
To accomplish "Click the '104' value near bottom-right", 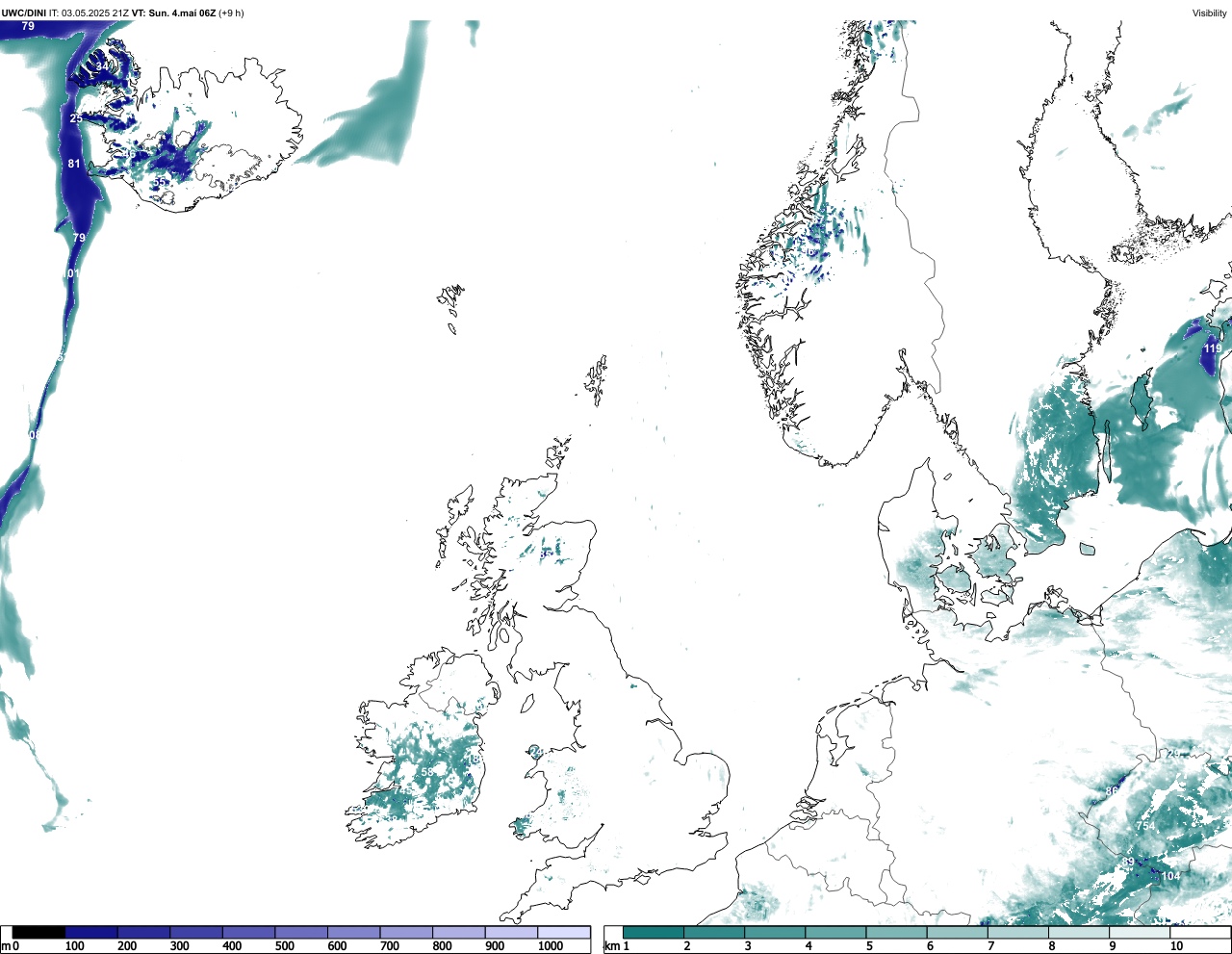I will click(x=1170, y=876).
